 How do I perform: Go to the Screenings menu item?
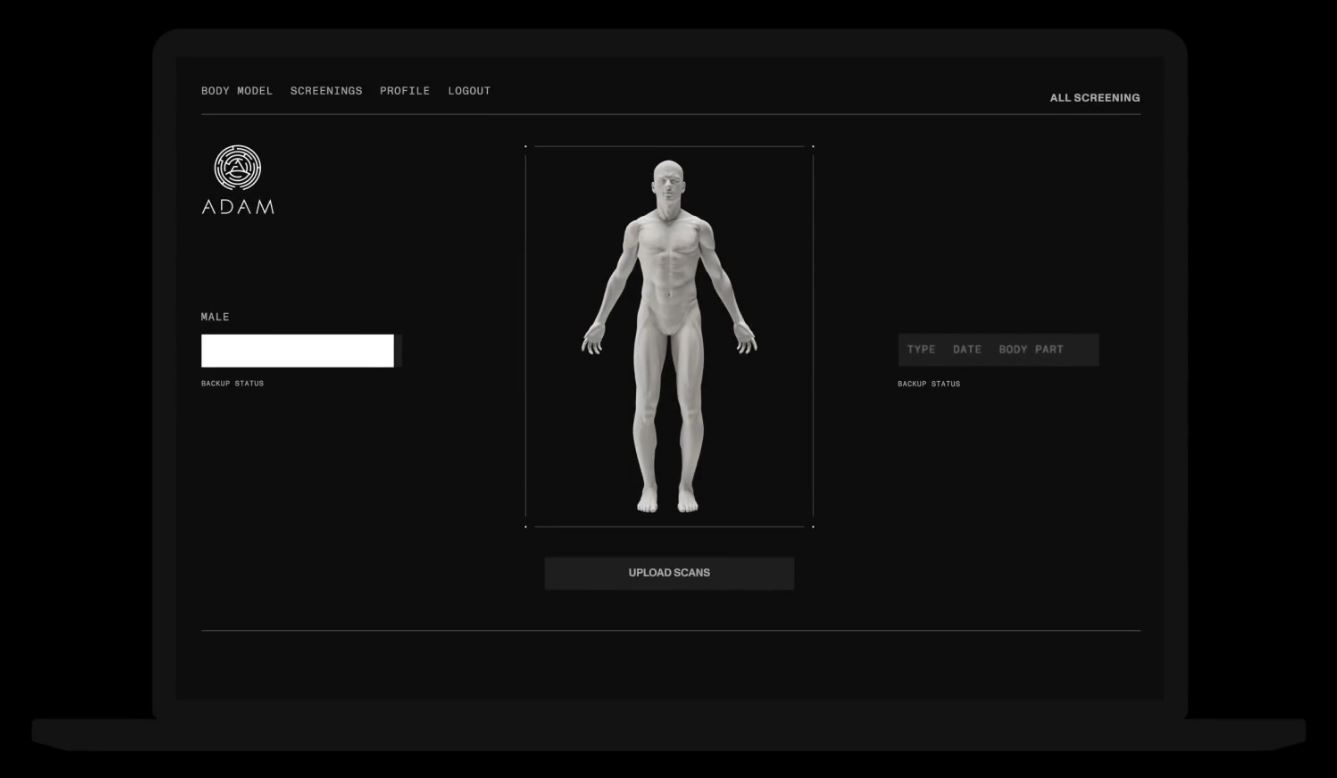(x=326, y=91)
